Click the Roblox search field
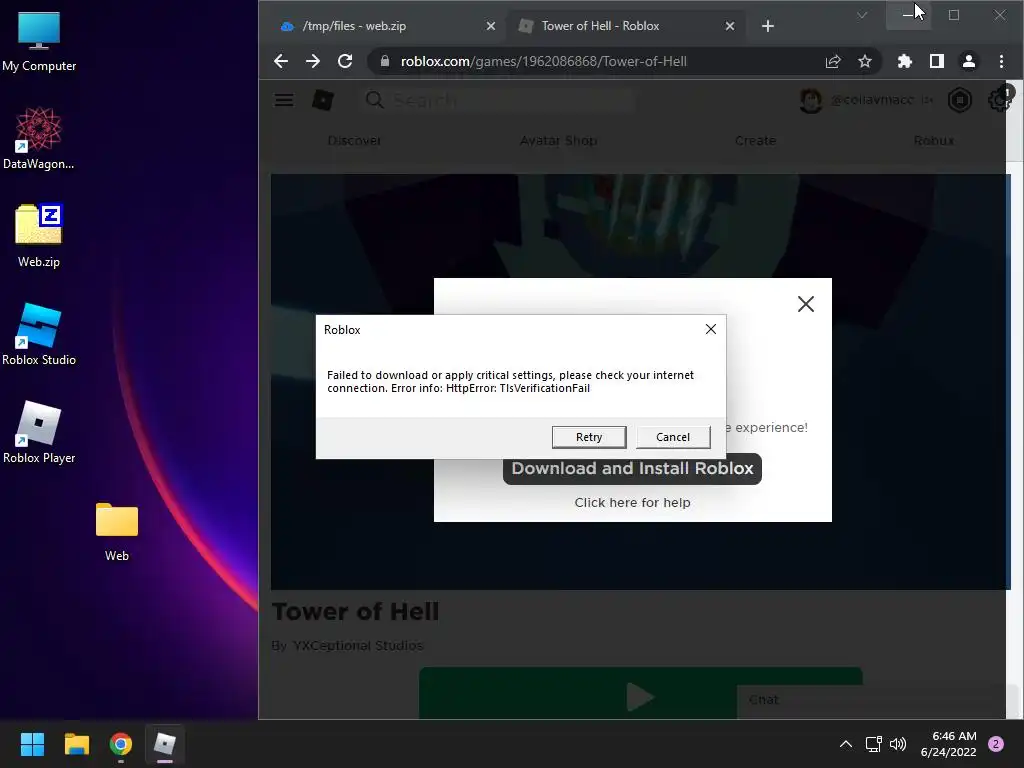 [496, 100]
